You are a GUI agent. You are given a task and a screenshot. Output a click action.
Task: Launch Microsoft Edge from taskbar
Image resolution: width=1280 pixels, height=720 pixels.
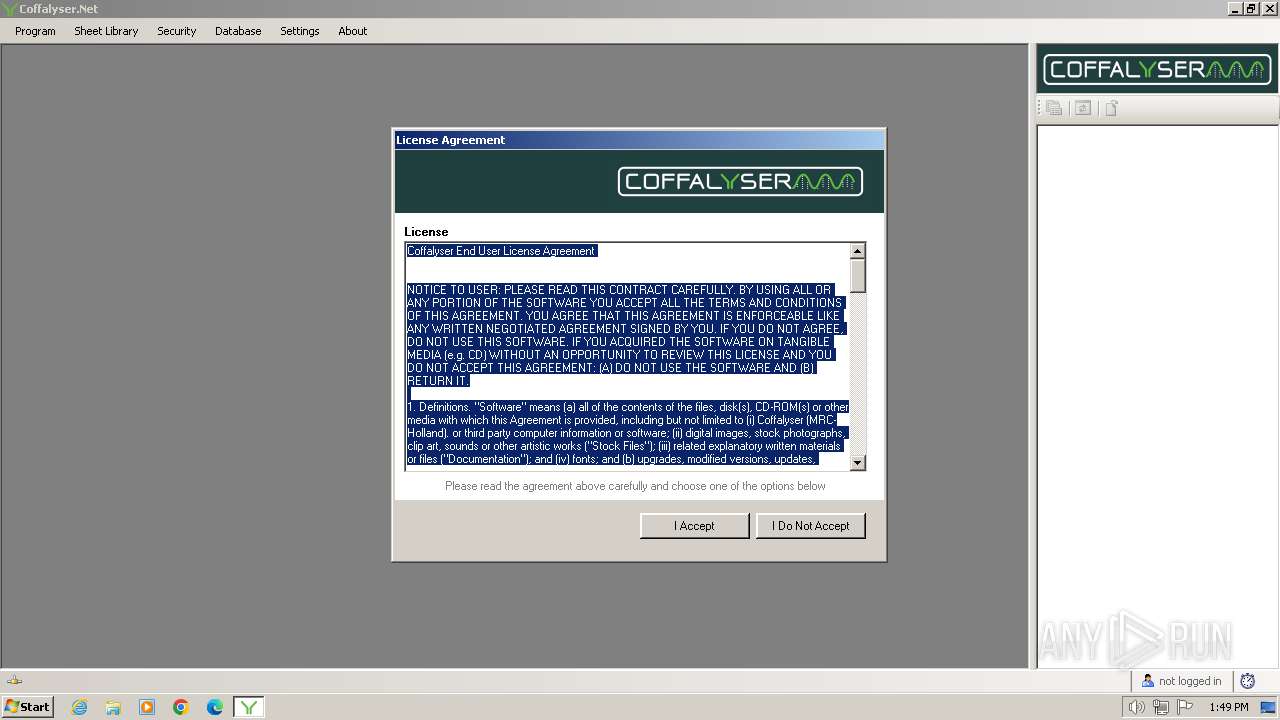click(x=215, y=707)
